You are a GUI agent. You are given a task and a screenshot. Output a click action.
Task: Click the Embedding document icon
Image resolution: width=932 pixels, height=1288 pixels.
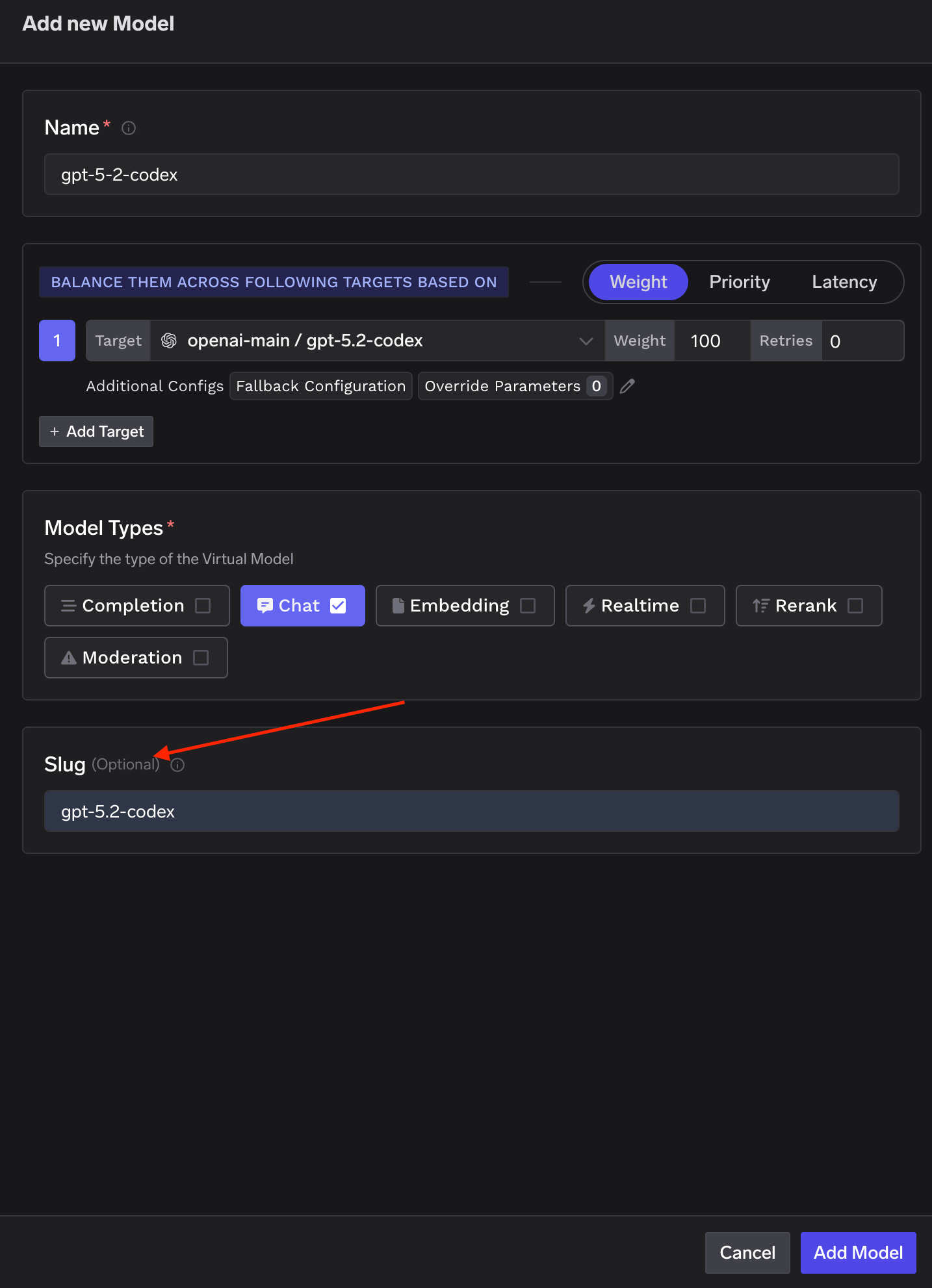(x=398, y=606)
